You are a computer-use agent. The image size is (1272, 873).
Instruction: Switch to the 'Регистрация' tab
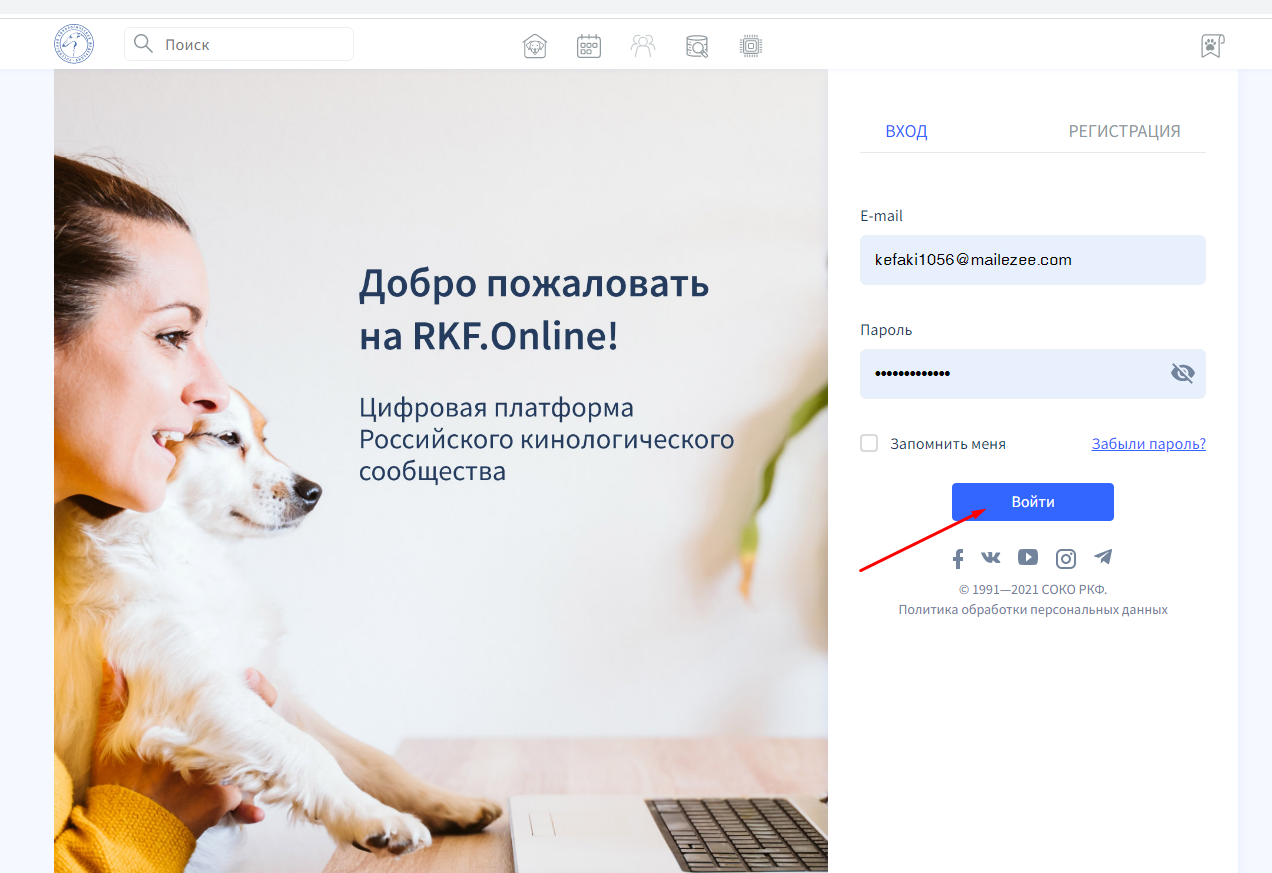pyautogui.click(x=1124, y=131)
